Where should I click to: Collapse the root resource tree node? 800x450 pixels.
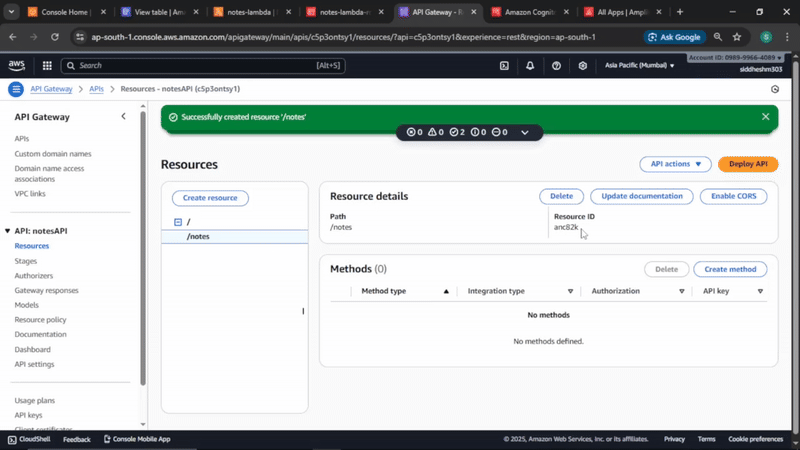pyautogui.click(x=178, y=222)
